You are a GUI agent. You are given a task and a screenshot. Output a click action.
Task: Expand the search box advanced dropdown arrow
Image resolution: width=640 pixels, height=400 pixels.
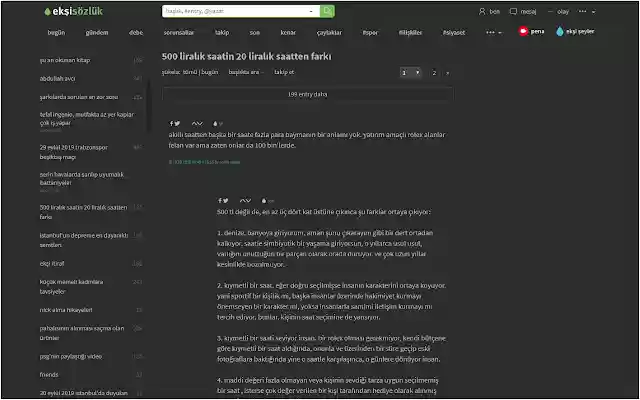click(311, 11)
